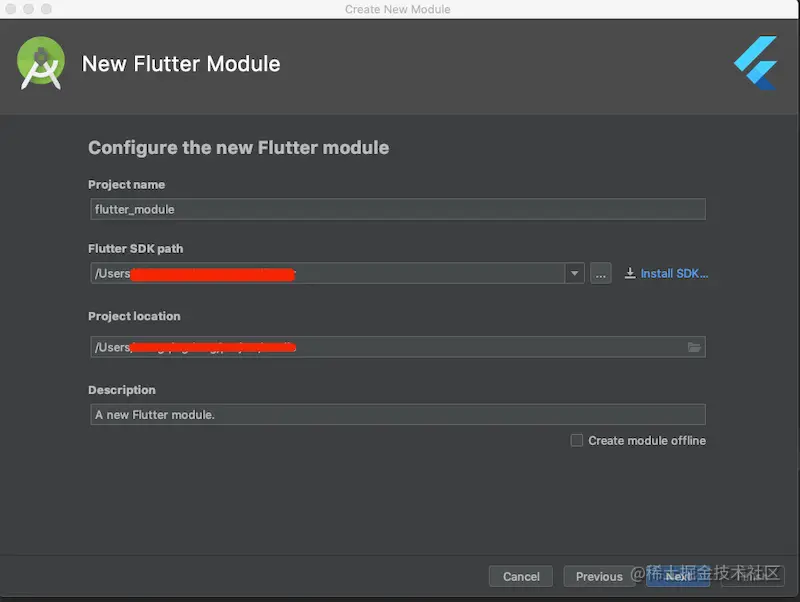Click the Flutter SDK path label
This screenshot has width=800, height=602.
pos(136,248)
